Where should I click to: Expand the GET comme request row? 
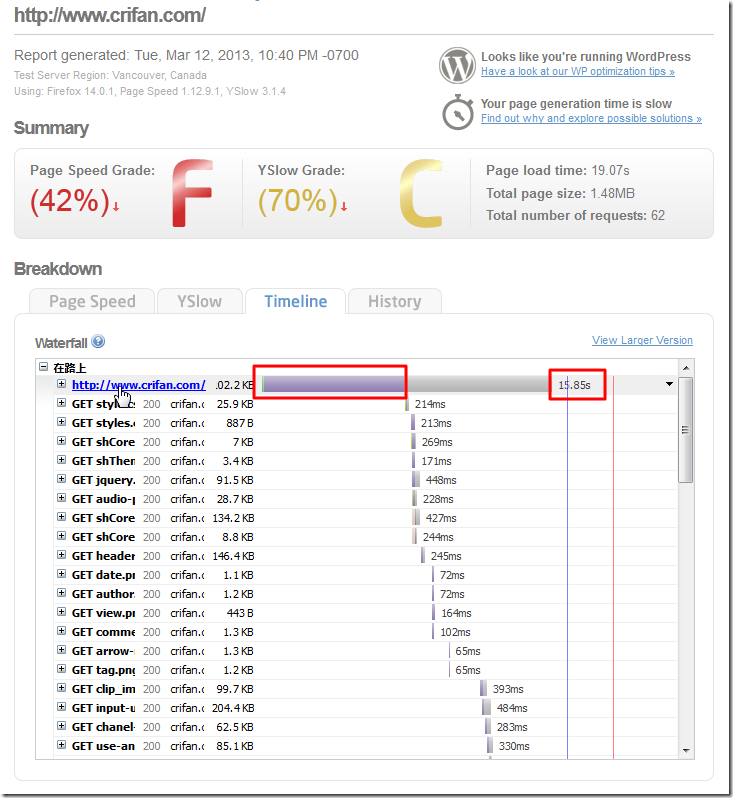62,631
